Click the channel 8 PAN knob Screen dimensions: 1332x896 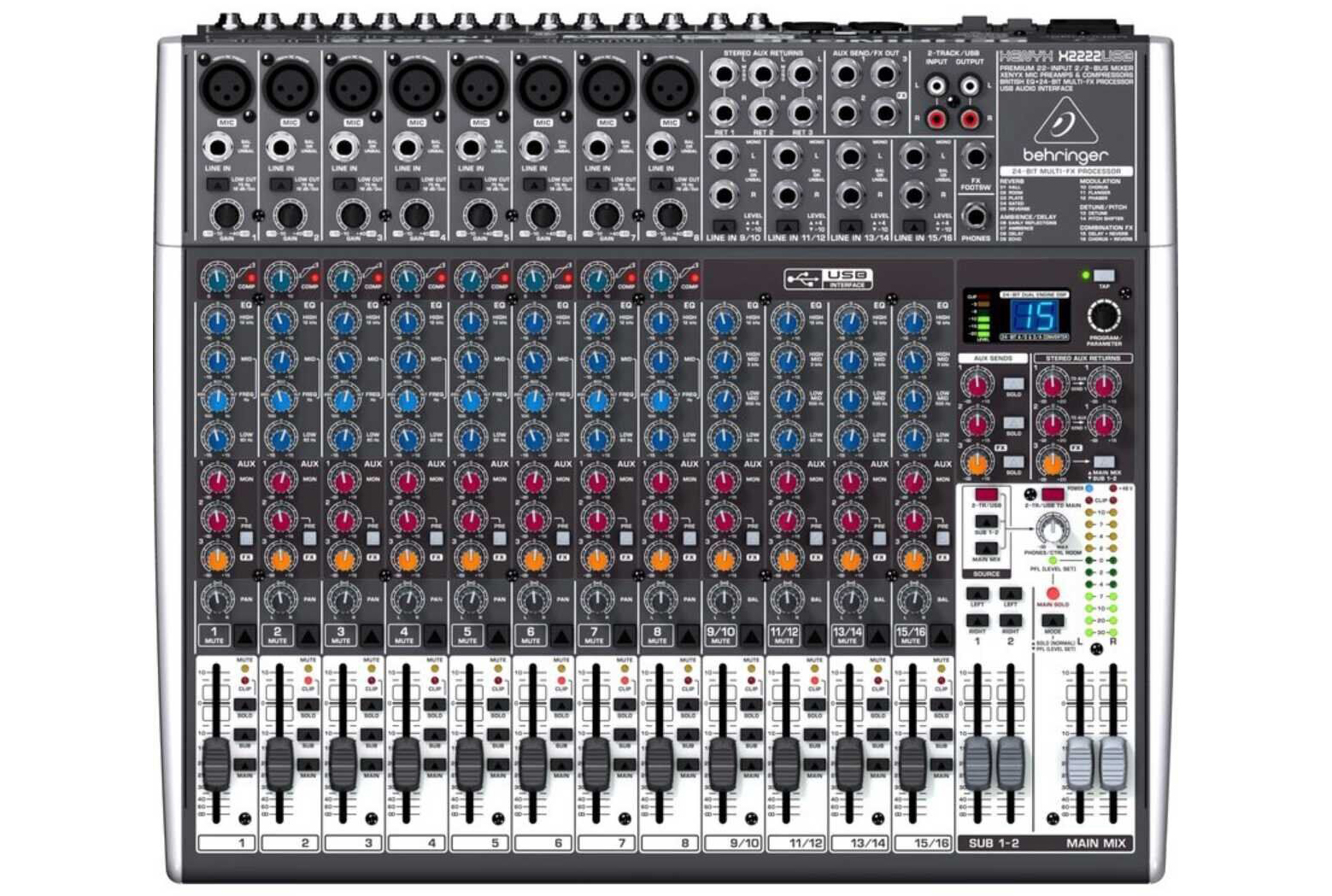pyautogui.click(x=660, y=601)
